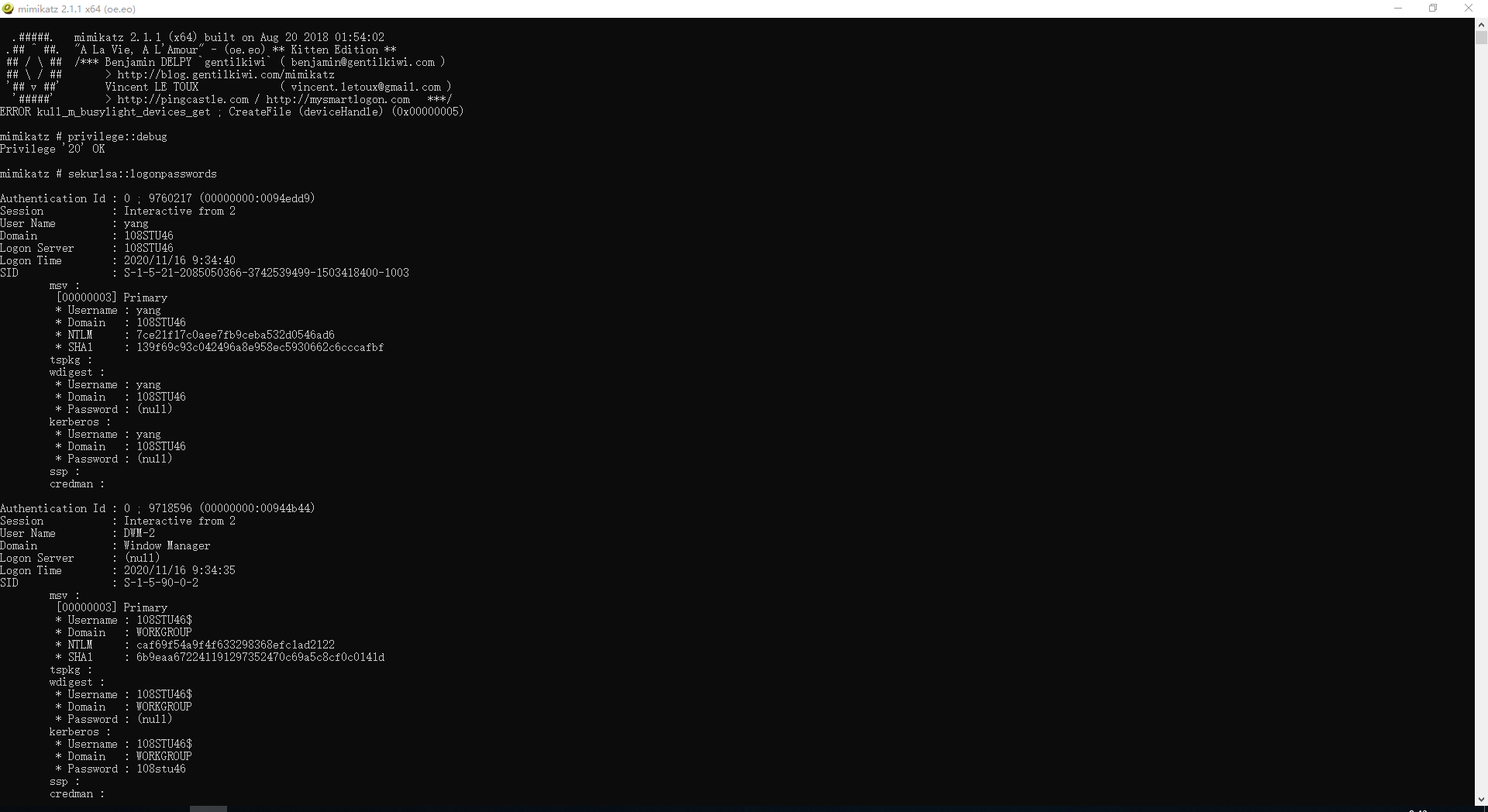Restore down the mimikatz console window
The width and height of the screenshot is (1488, 812).
click(1433, 9)
